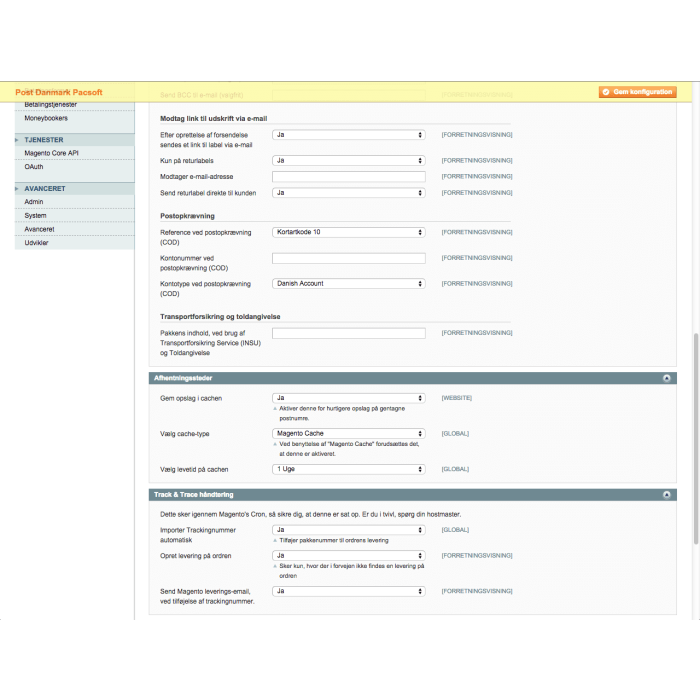
Task: Open the Kortartkode 10 reference dropdown
Action: click(x=349, y=232)
